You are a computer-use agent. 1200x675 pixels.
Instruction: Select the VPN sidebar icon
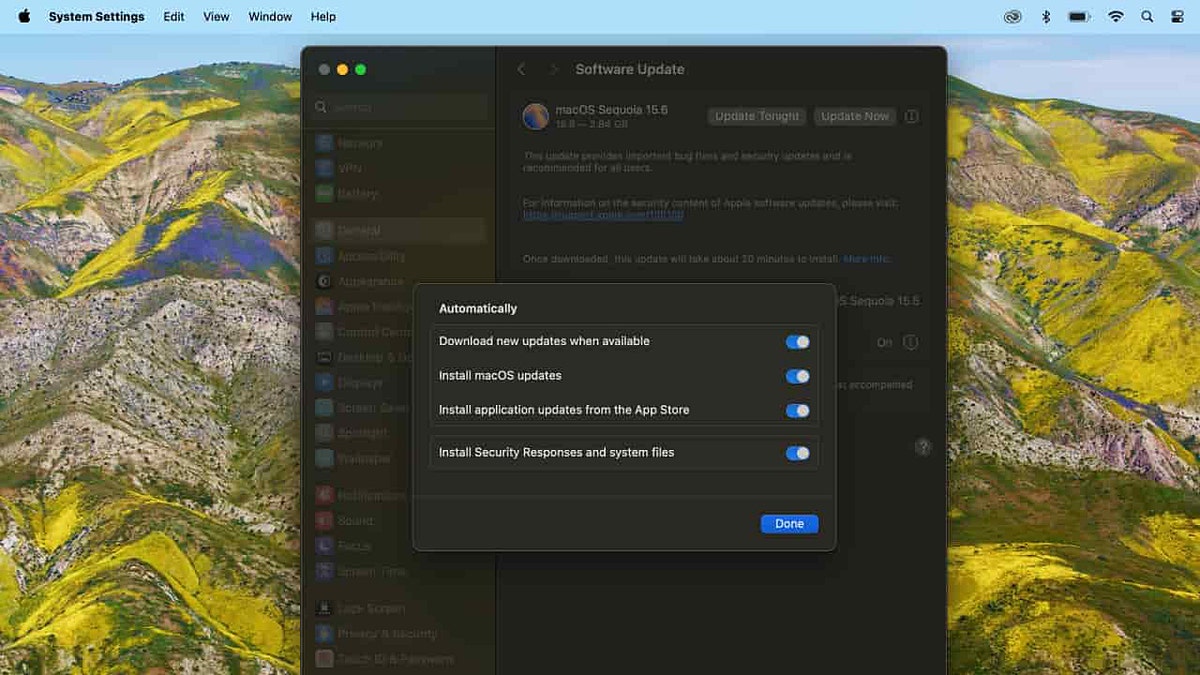[x=323, y=168]
